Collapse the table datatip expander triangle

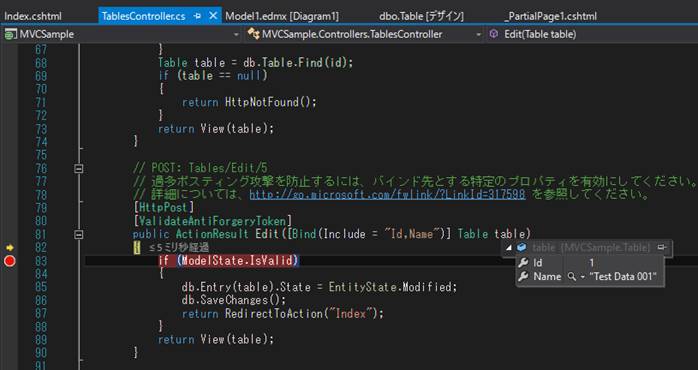[x=509, y=248]
